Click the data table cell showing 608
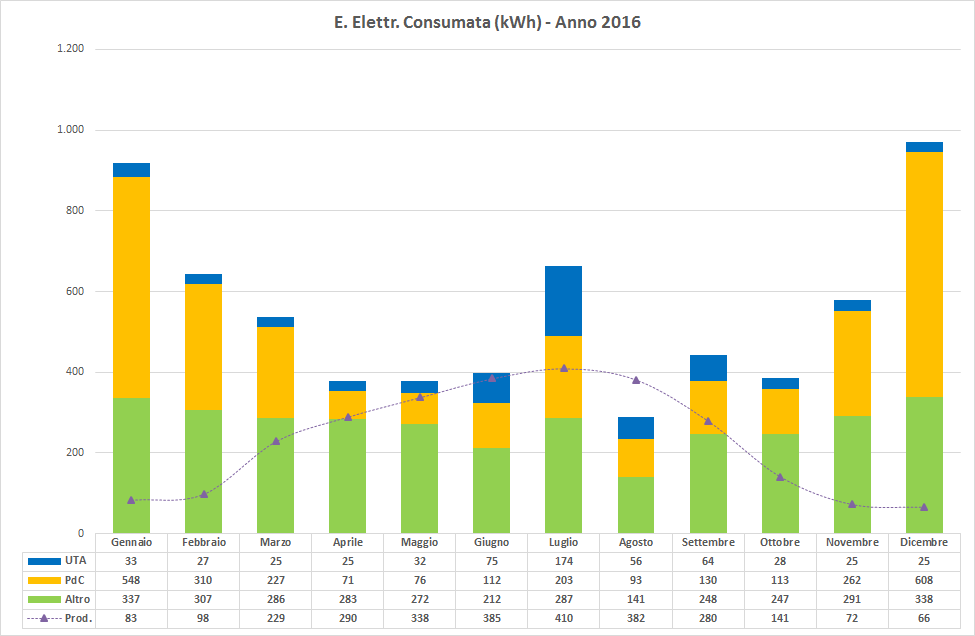 924,580
